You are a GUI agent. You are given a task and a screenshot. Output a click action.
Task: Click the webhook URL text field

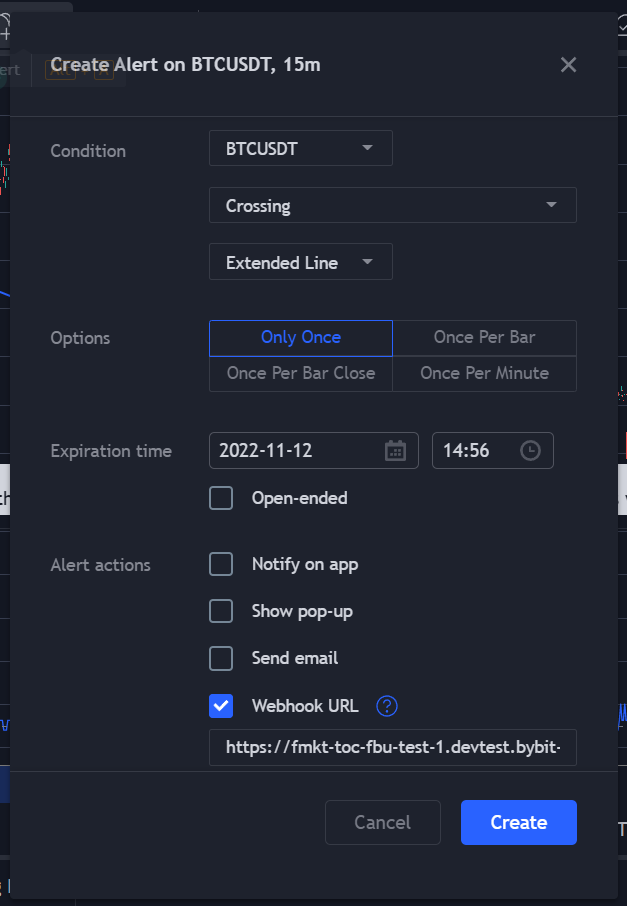click(392, 747)
